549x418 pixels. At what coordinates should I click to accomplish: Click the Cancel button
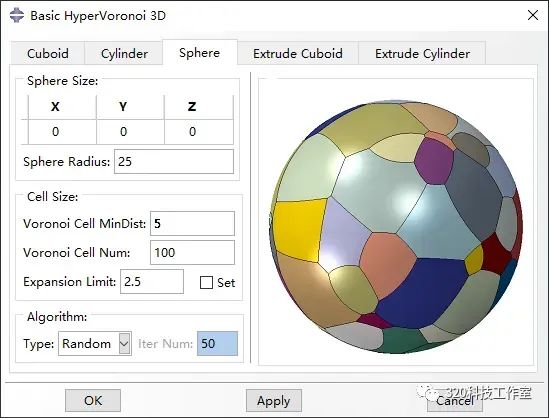(454, 400)
